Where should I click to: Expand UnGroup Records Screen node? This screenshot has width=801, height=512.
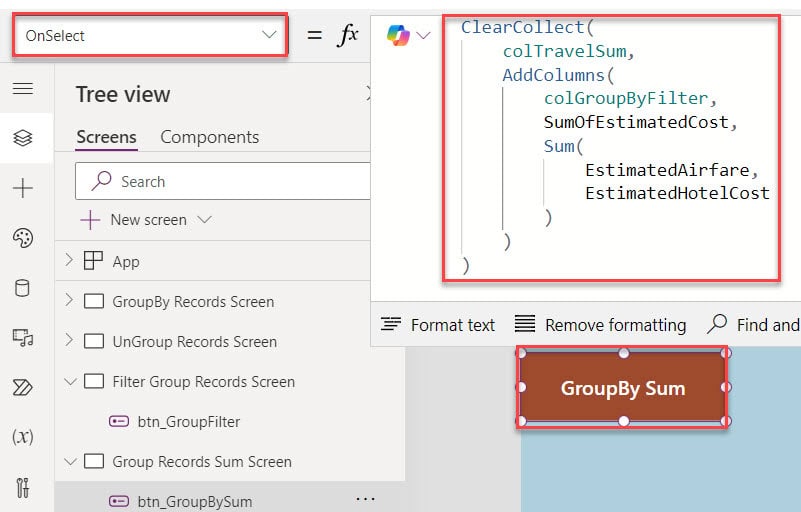point(69,340)
